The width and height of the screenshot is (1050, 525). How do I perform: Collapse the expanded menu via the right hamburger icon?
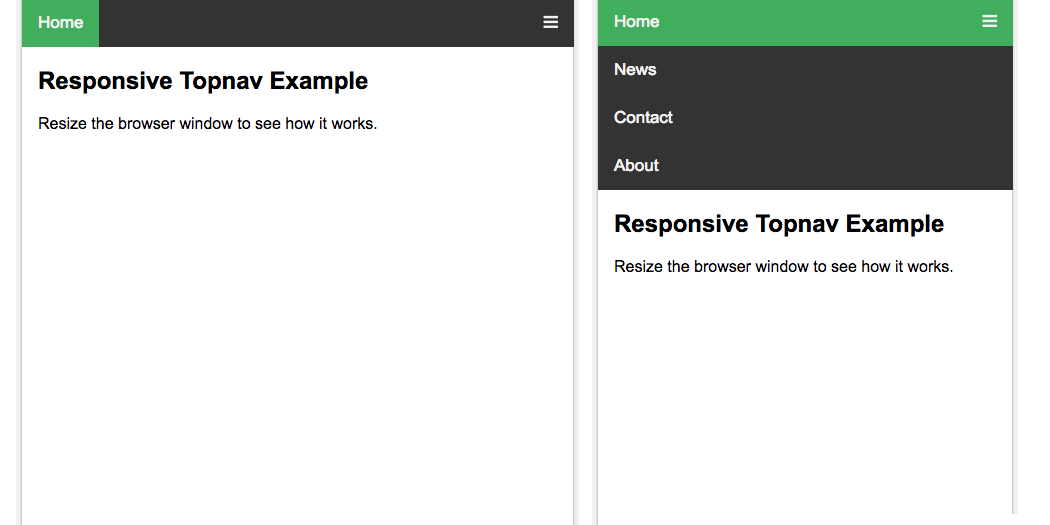coord(989,21)
